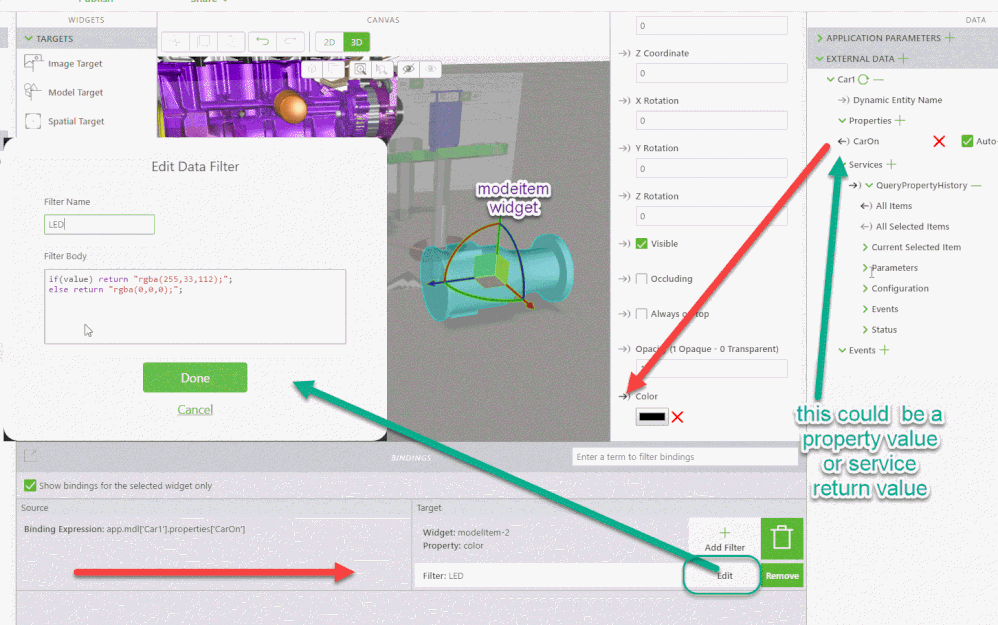The height and width of the screenshot is (625, 998).
Task: Click the binding arrow beside Z Rotation
Action: pos(624,196)
